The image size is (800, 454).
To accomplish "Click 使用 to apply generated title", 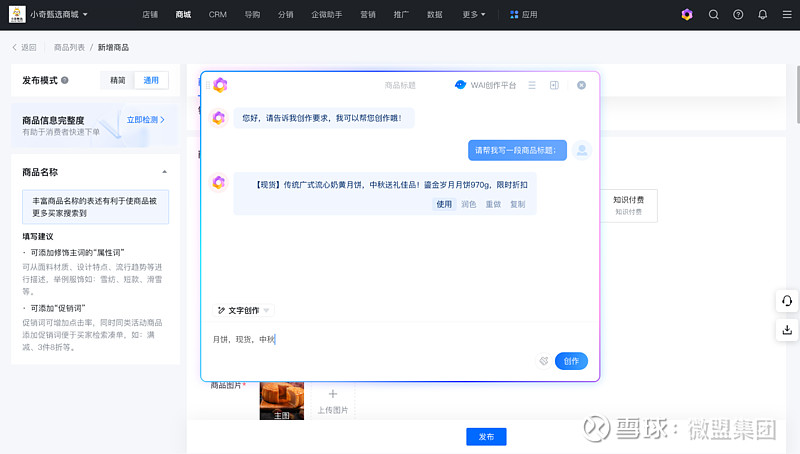I will tap(444, 204).
